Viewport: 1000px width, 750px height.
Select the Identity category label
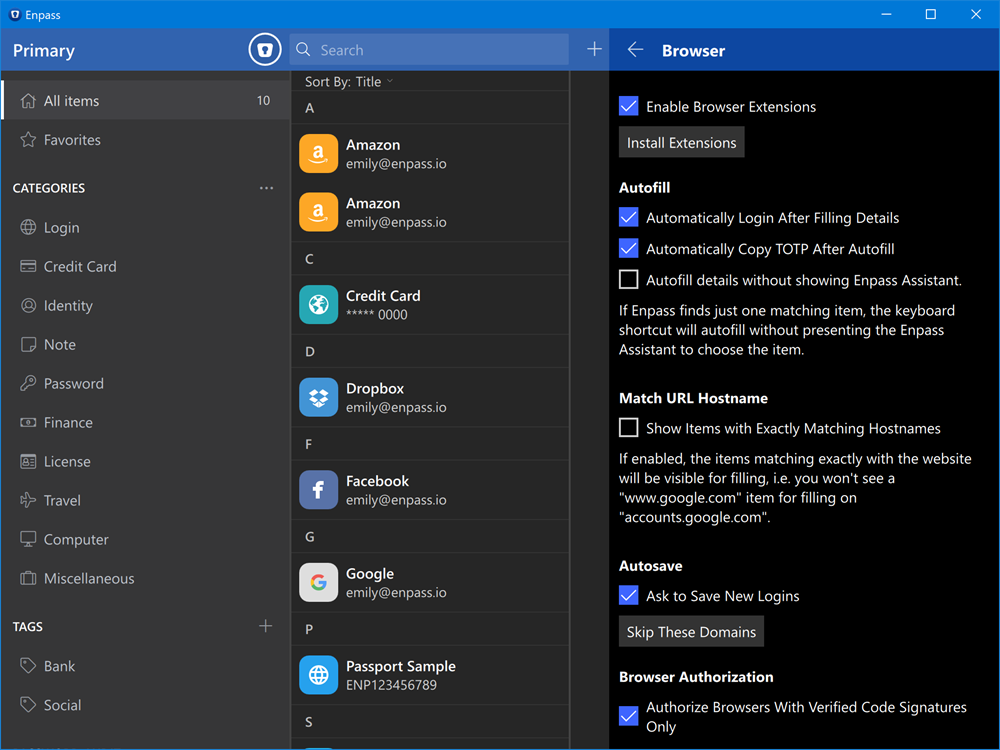(68, 305)
